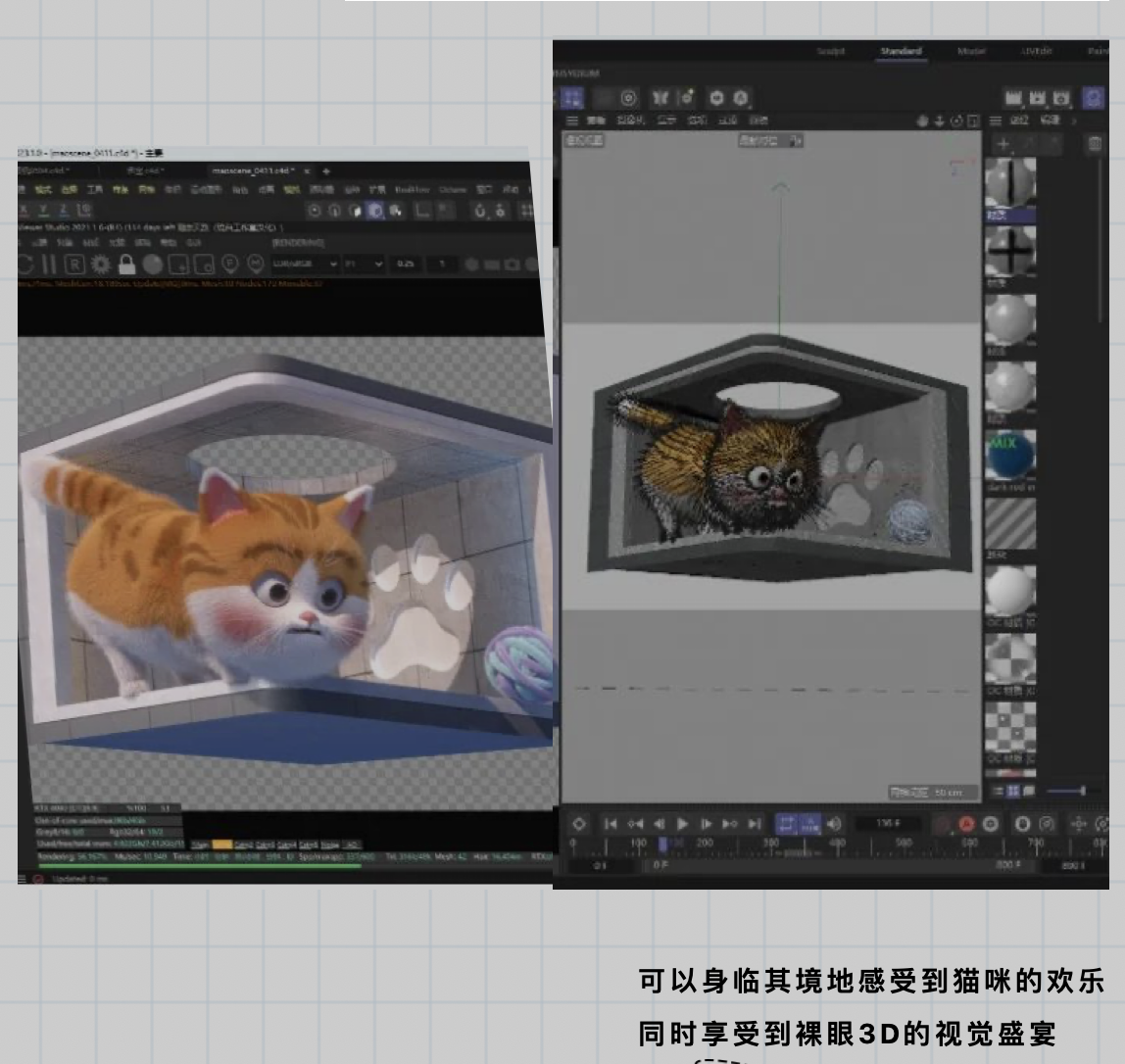Toggle the viewport maximize view icon
The width and height of the screenshot is (1125, 1064).
click(x=973, y=121)
